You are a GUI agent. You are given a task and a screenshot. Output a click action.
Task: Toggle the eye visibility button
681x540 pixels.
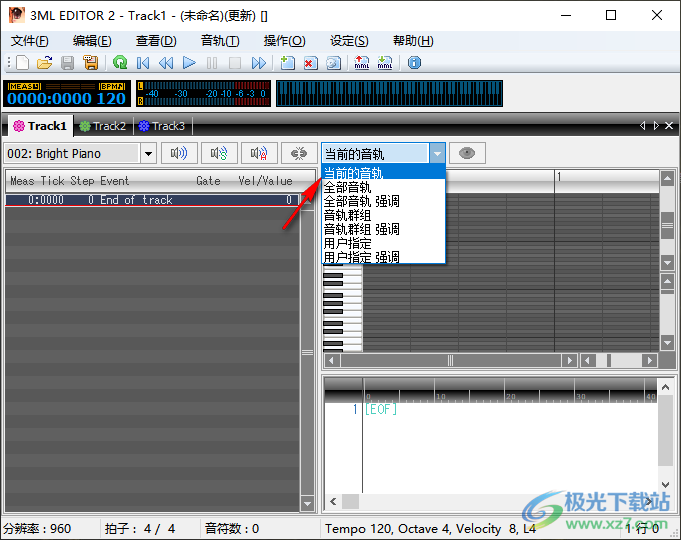click(467, 153)
